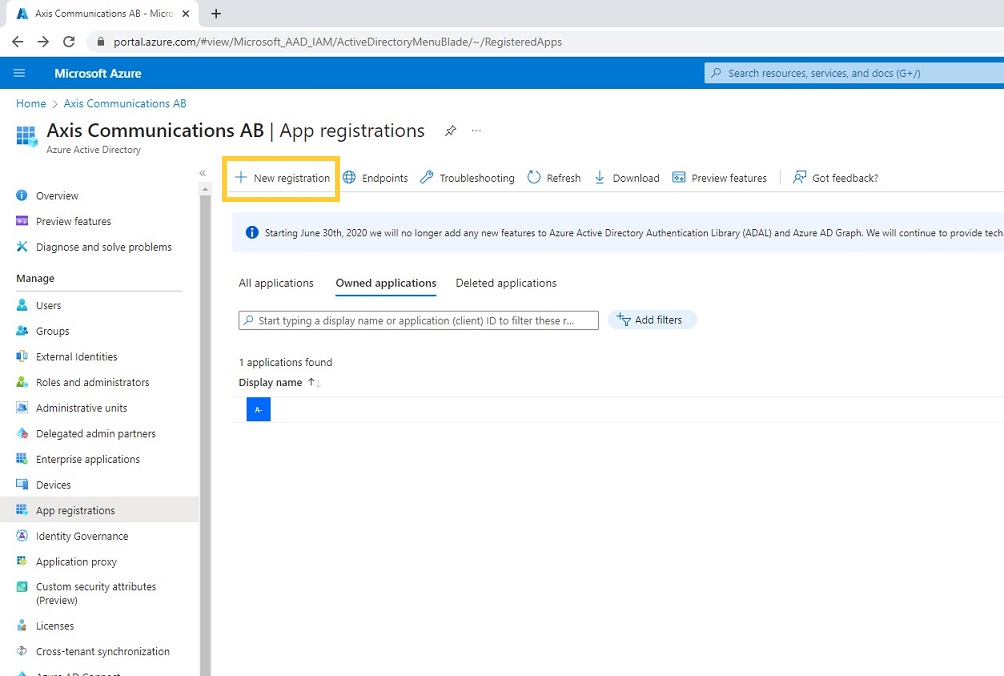Click the Troubleshooting wrench icon
1004x676 pixels.
tap(426, 177)
